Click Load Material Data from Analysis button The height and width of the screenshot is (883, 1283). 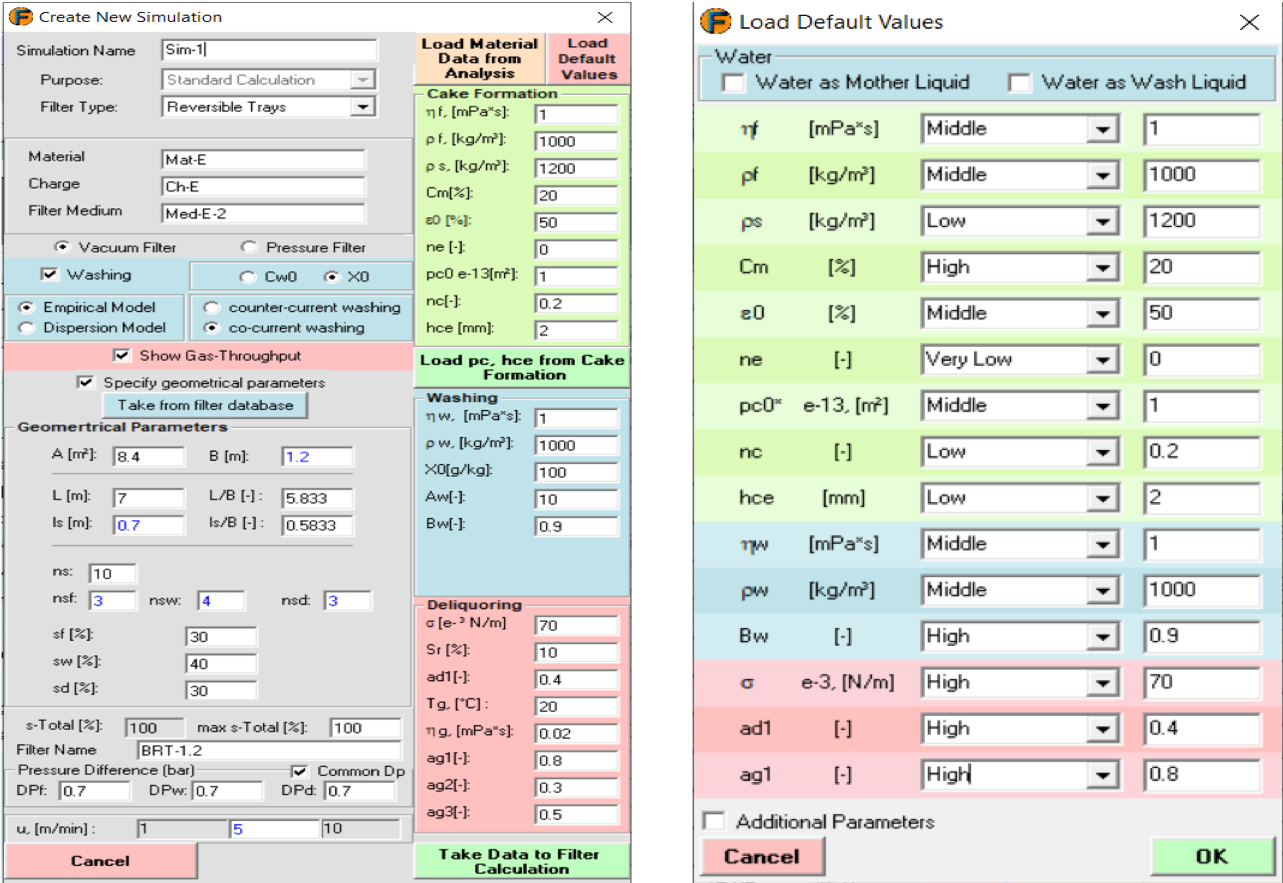click(479, 58)
